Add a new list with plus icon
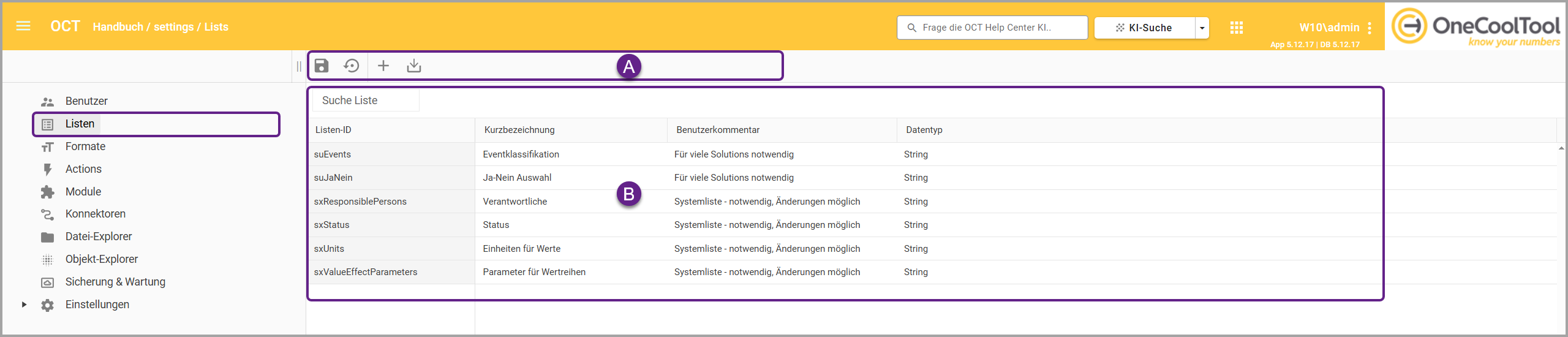 coord(383,66)
